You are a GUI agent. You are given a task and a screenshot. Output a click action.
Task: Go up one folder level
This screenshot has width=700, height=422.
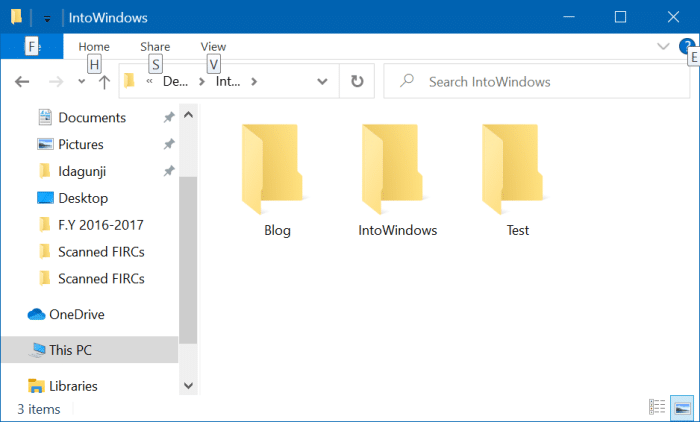[104, 82]
